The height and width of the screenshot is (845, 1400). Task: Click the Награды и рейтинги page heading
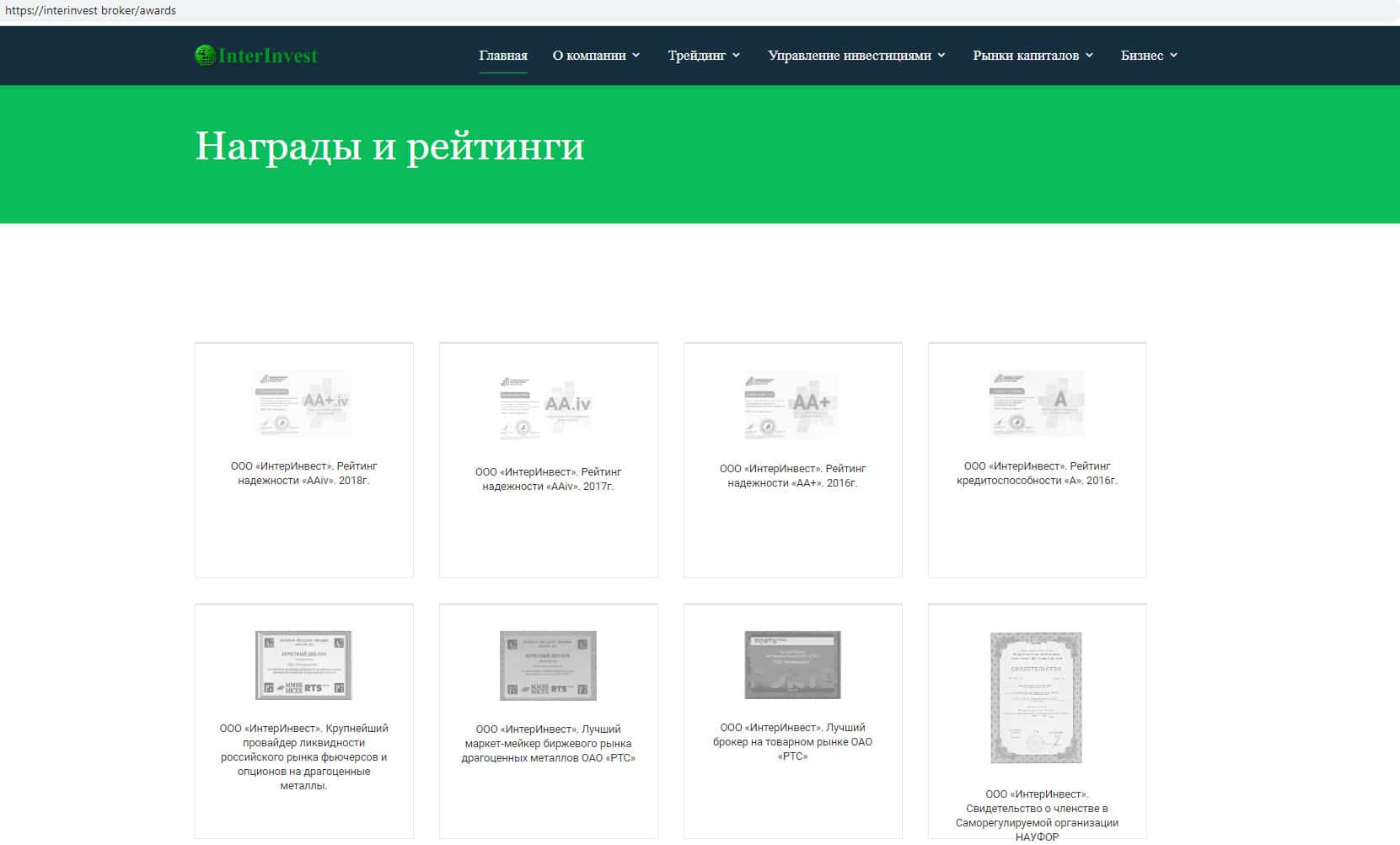pyautogui.click(x=389, y=147)
